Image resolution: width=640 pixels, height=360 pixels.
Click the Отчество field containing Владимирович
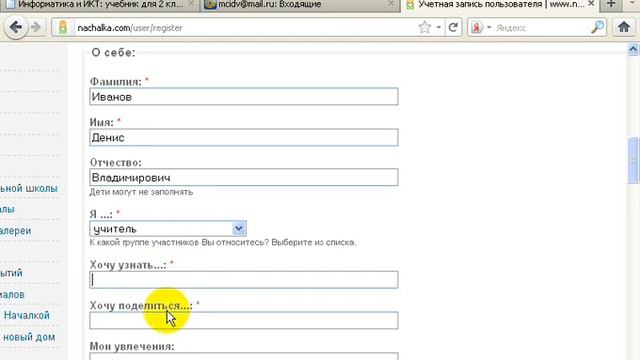244,178
